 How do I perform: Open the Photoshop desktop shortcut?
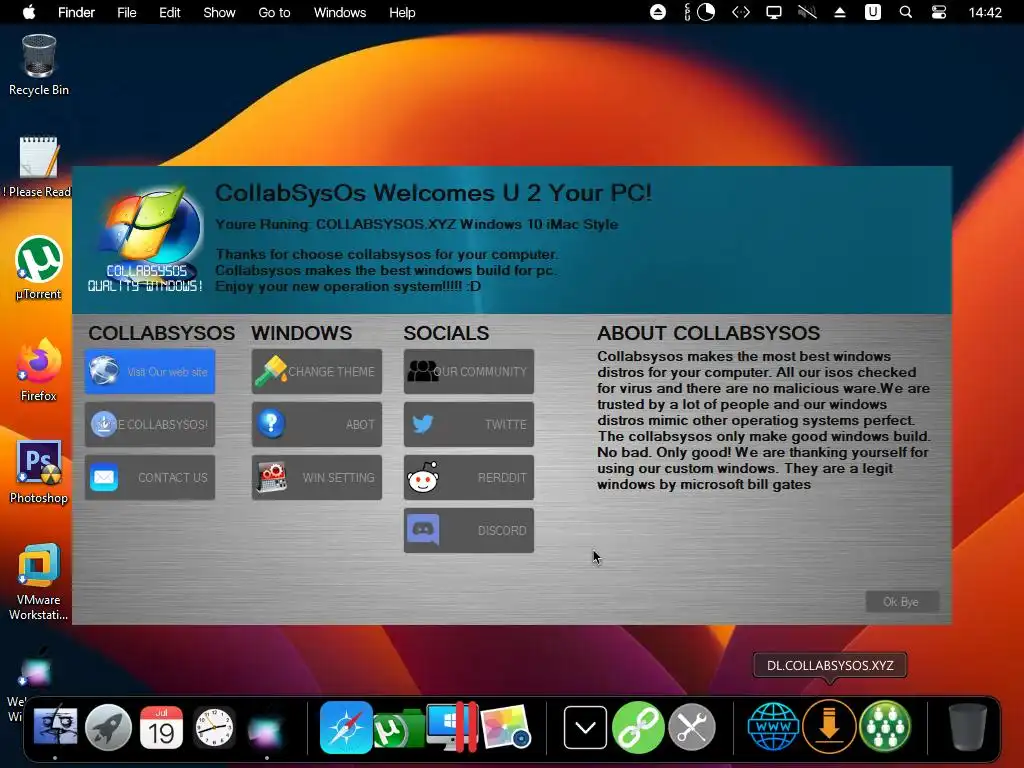[39, 472]
